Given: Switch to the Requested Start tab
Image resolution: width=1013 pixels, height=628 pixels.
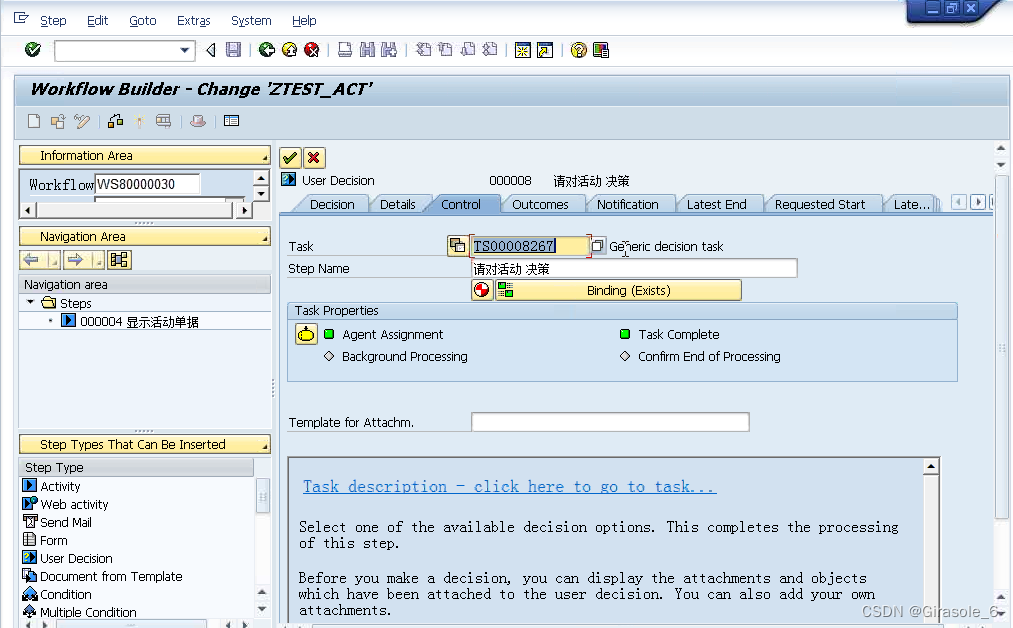Looking at the screenshot, I should click(x=820, y=204).
